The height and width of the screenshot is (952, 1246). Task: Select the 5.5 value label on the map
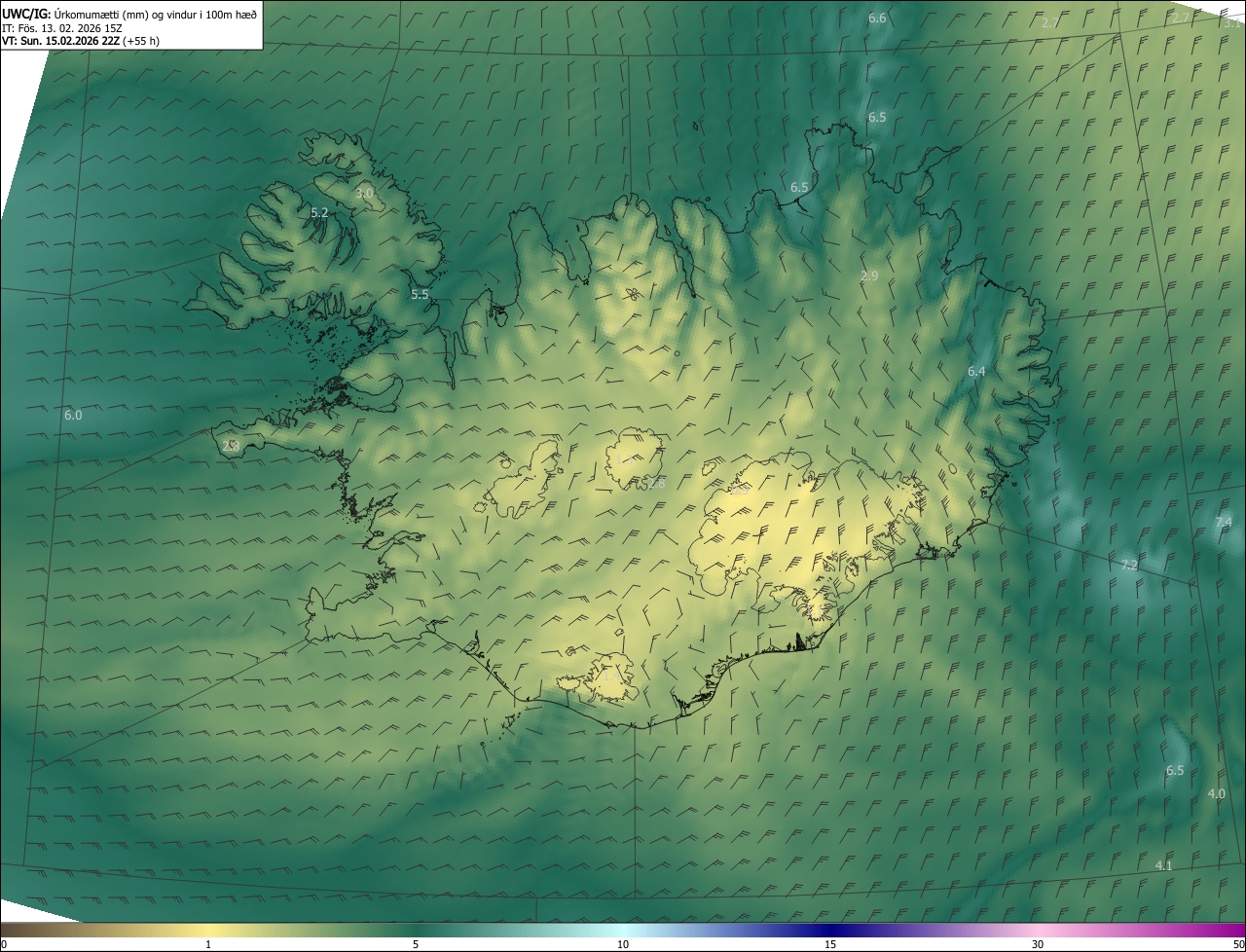click(x=420, y=294)
